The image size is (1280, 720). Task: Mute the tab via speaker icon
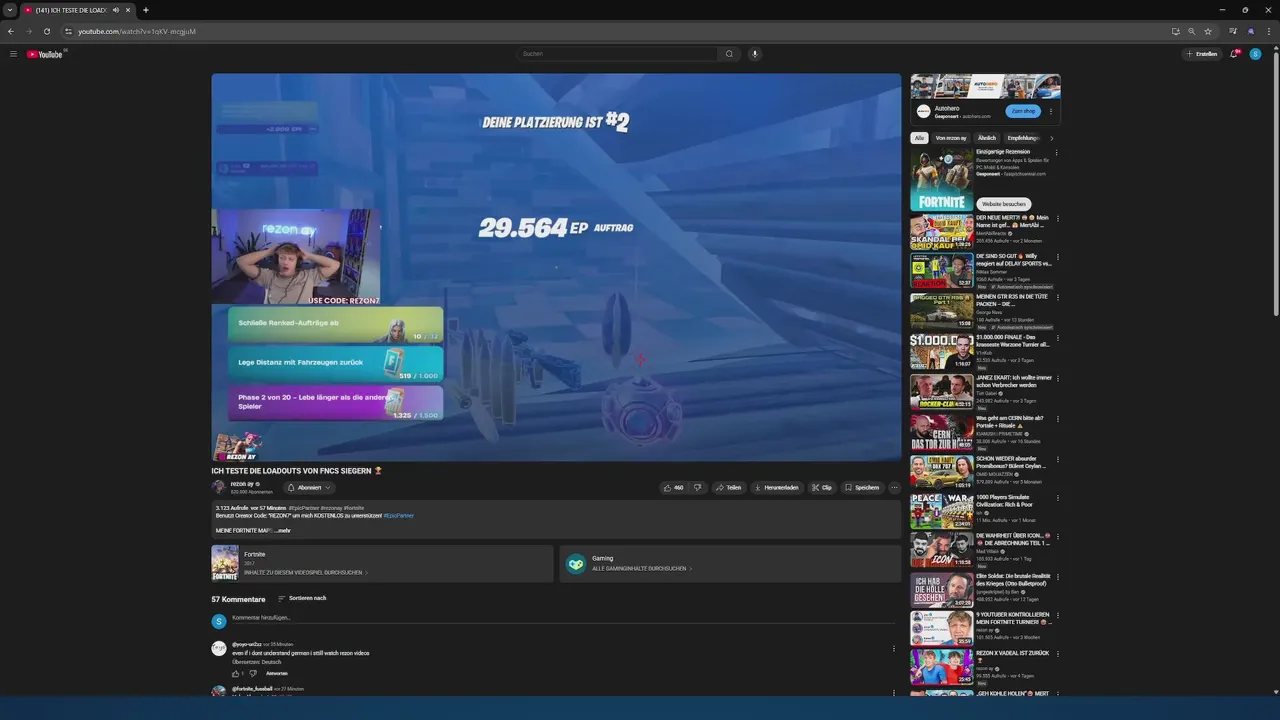click(116, 10)
